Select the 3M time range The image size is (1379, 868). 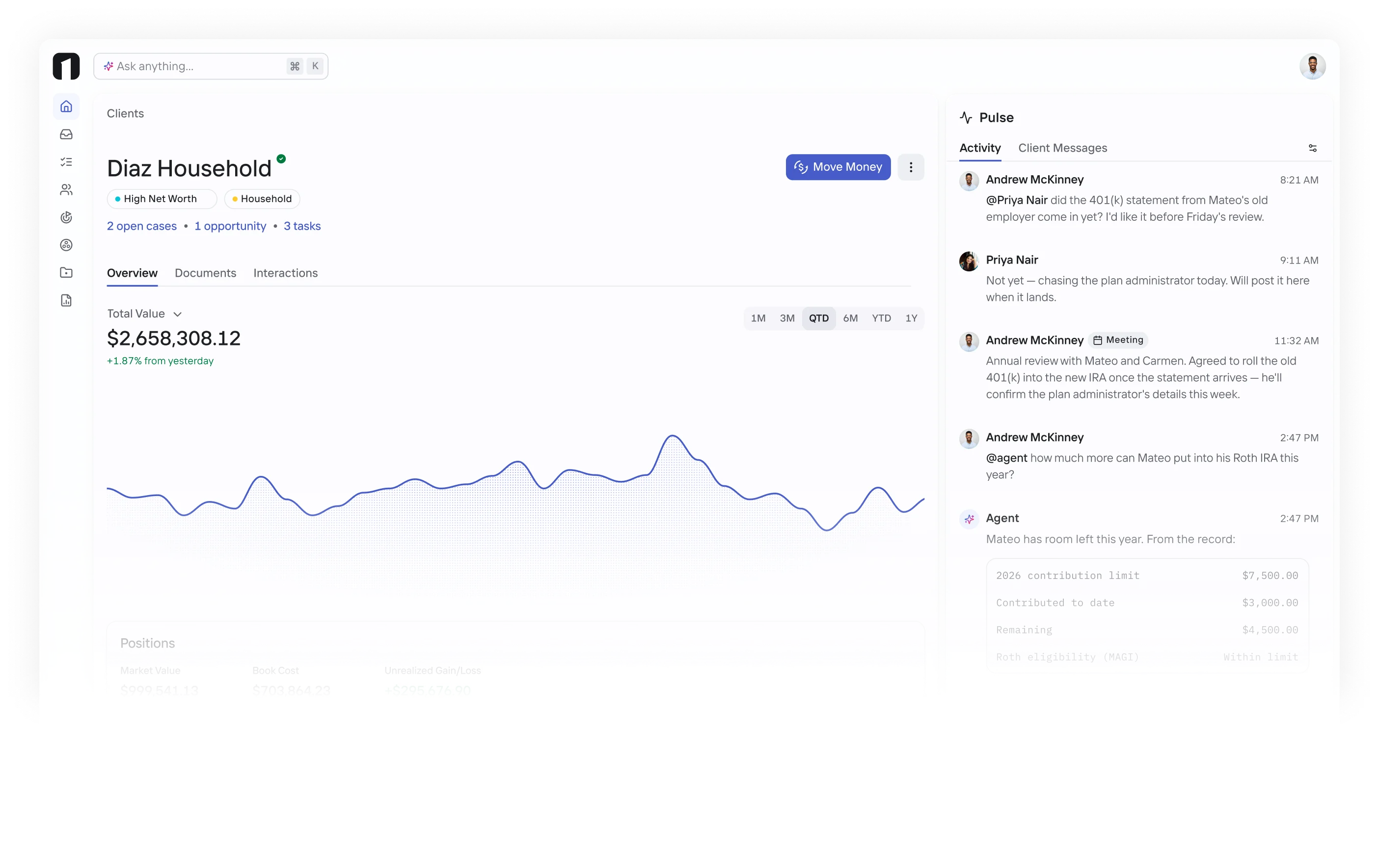[787, 318]
